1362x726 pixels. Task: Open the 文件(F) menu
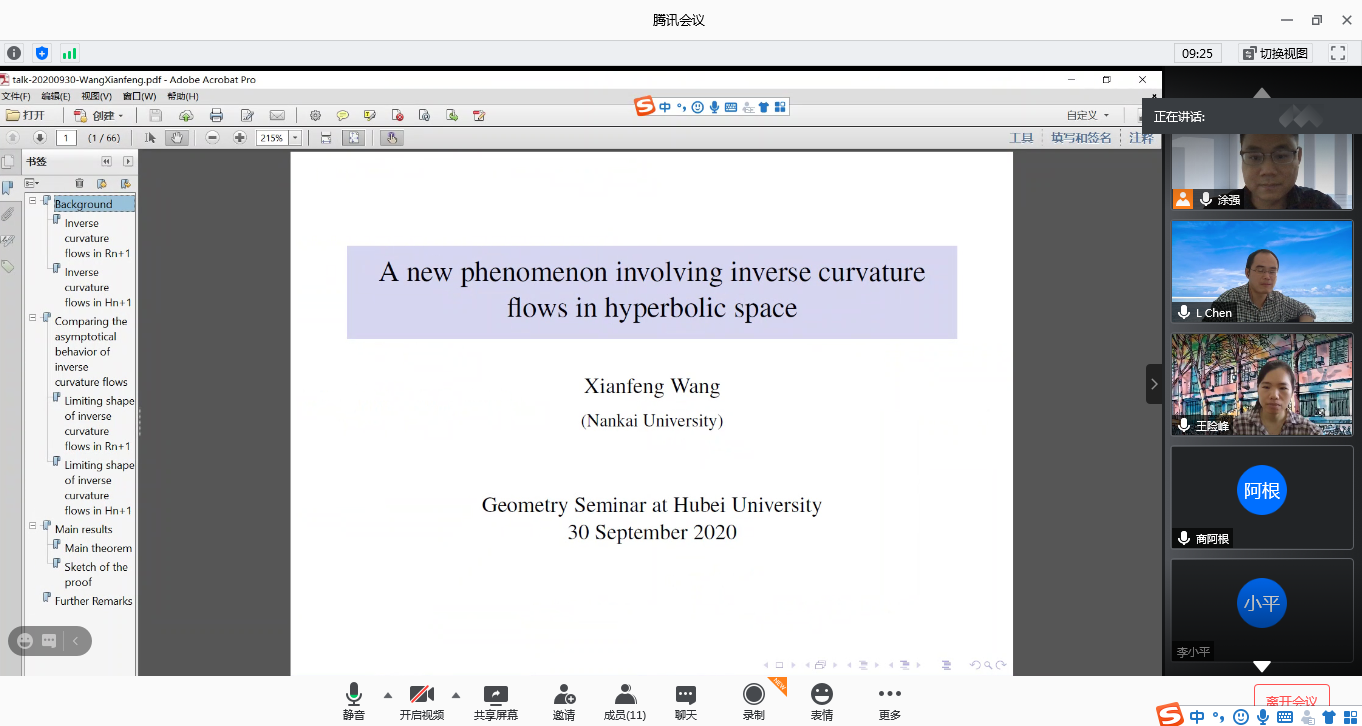(x=15, y=96)
